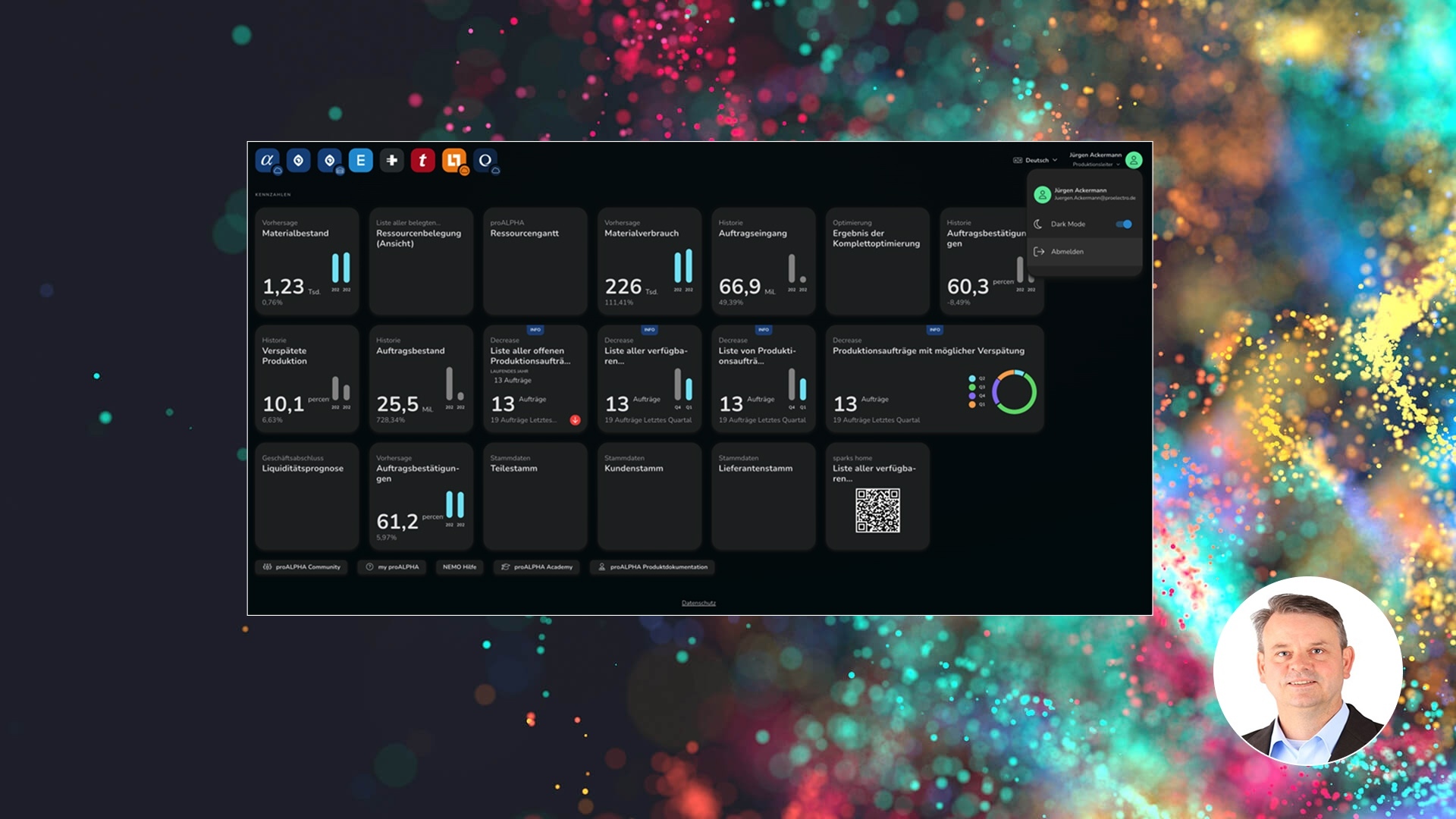
Task: Open the proALPHA alpha app icon
Action: click(267, 160)
